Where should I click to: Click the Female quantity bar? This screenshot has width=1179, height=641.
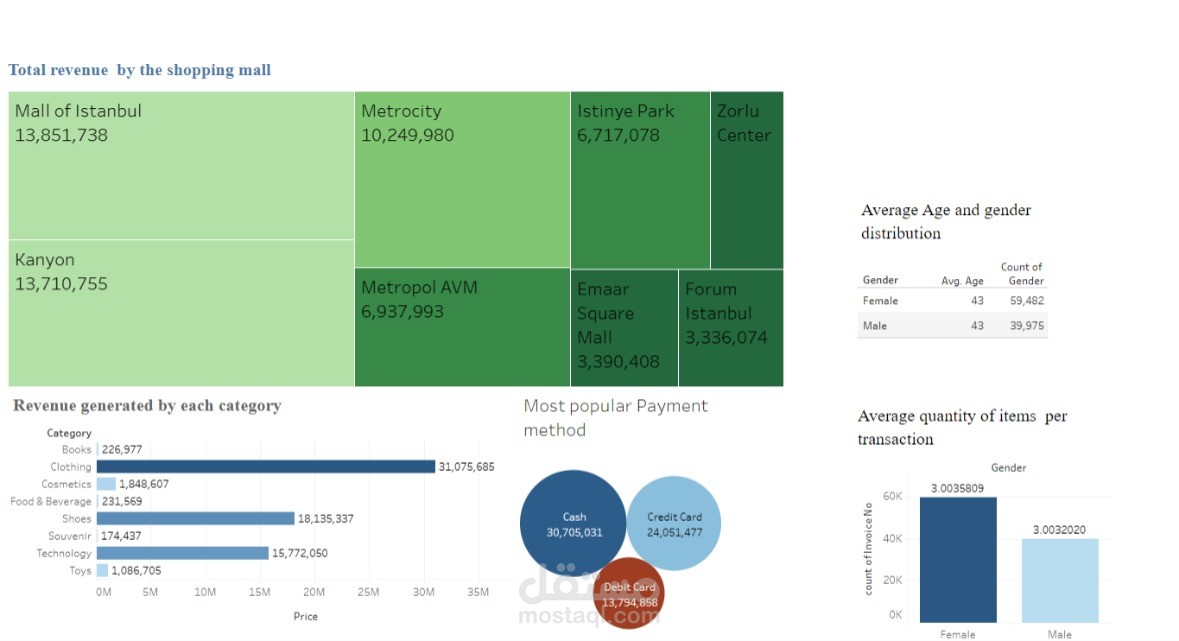pos(958,560)
